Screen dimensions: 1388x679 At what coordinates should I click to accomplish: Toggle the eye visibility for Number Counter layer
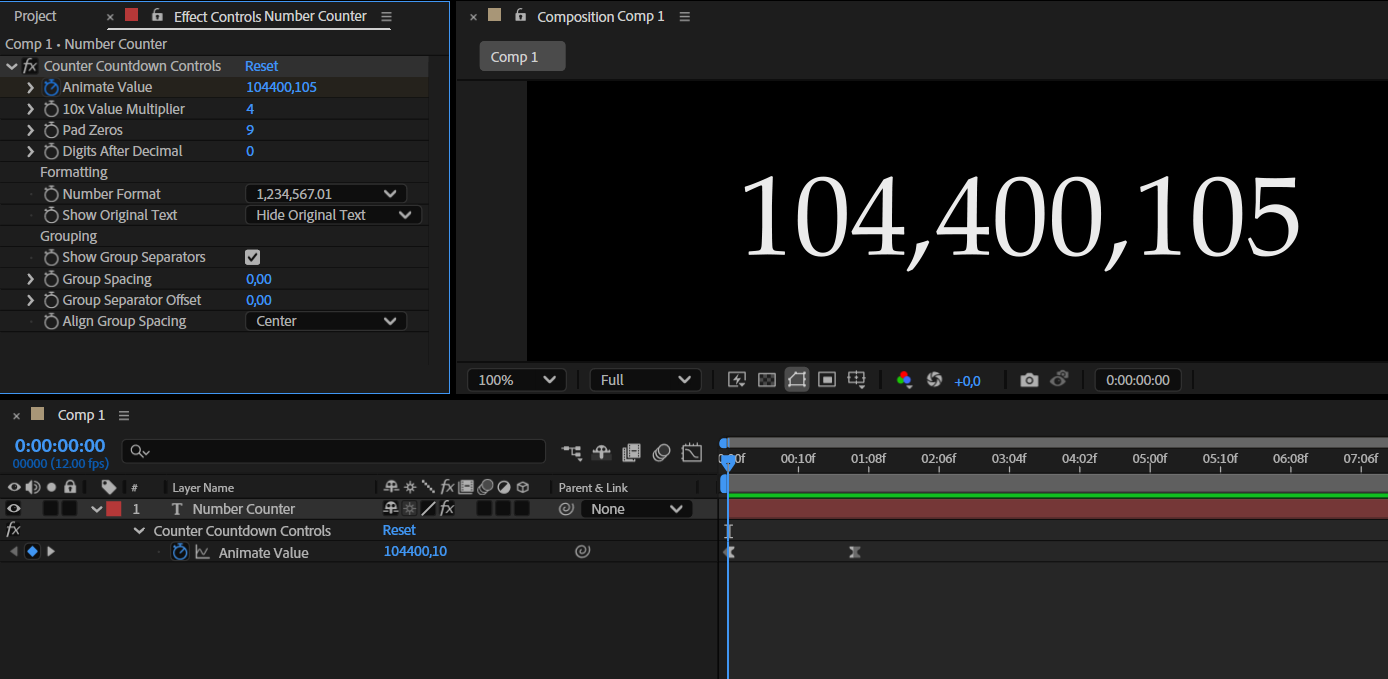click(13, 508)
